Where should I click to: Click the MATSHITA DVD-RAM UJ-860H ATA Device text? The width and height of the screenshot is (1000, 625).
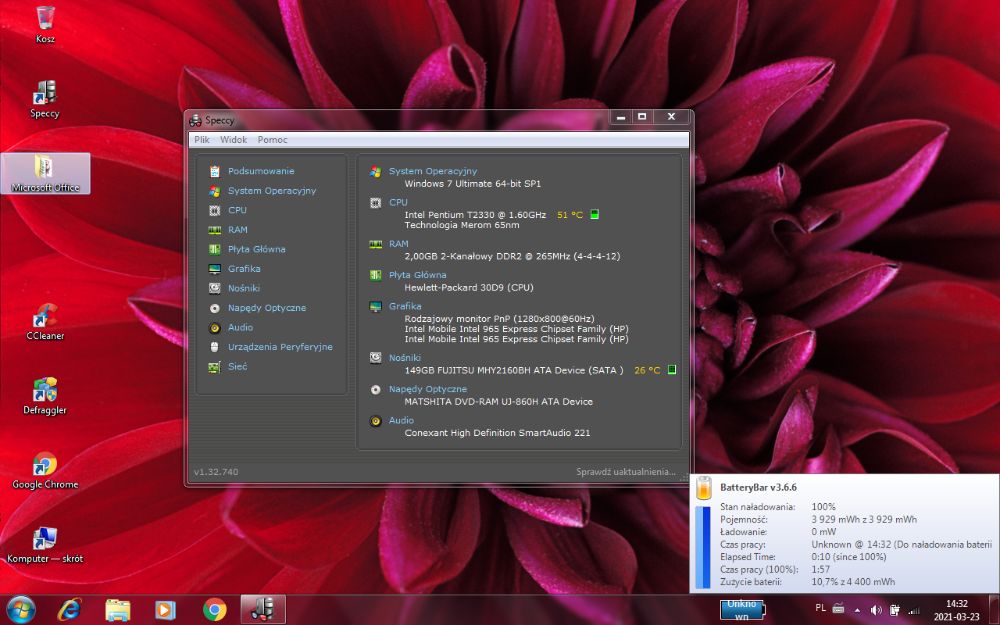pos(499,402)
